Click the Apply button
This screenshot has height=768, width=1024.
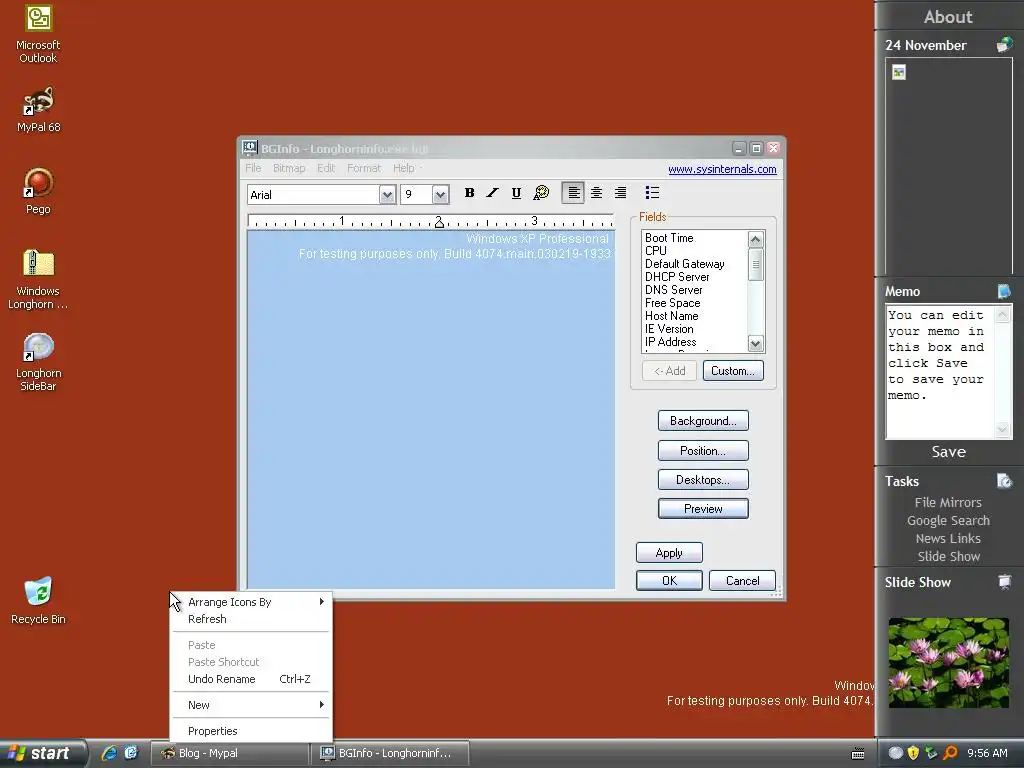669,553
